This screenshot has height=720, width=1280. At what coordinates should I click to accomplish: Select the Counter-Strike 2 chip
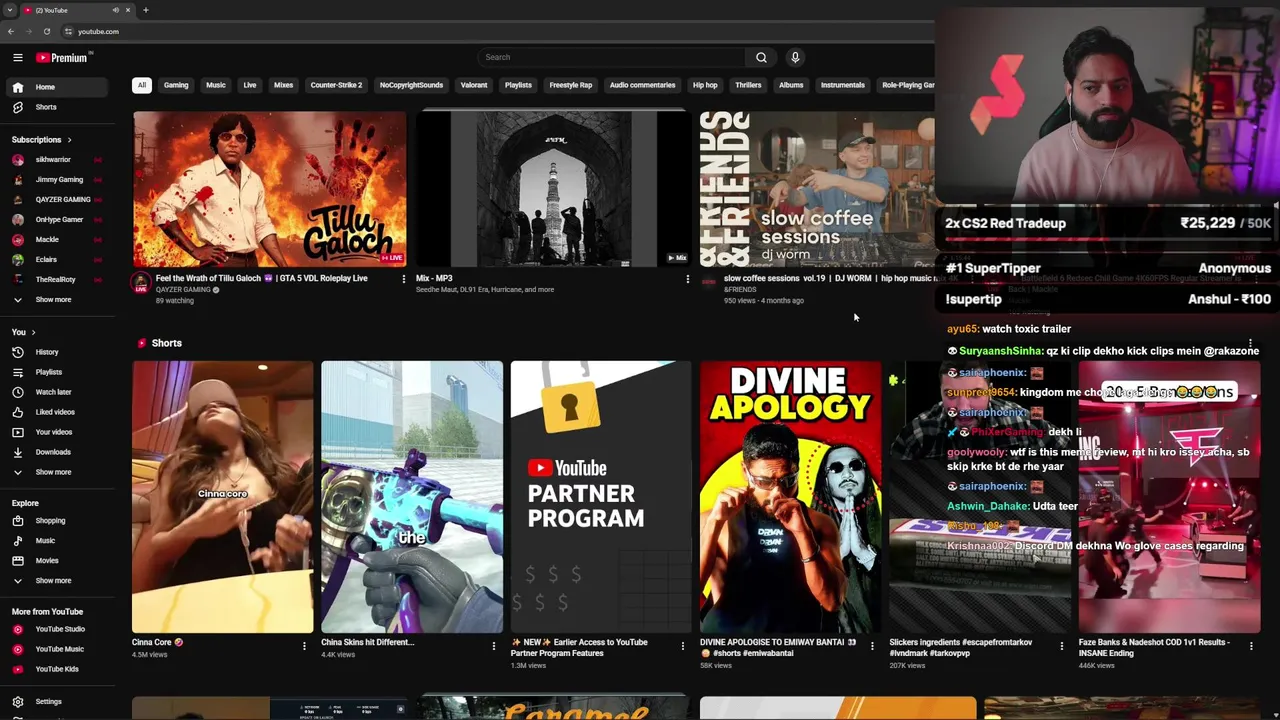pyautogui.click(x=336, y=85)
